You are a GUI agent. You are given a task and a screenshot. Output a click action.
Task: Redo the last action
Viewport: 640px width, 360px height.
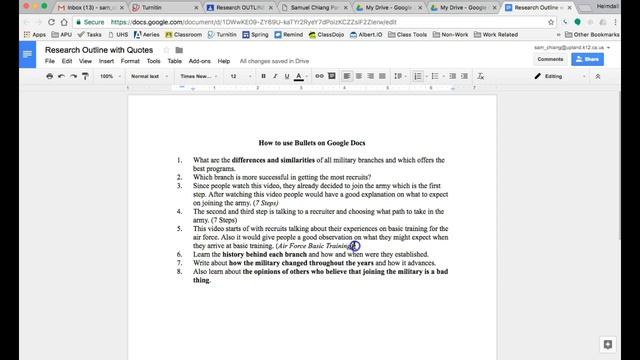(x=73, y=76)
